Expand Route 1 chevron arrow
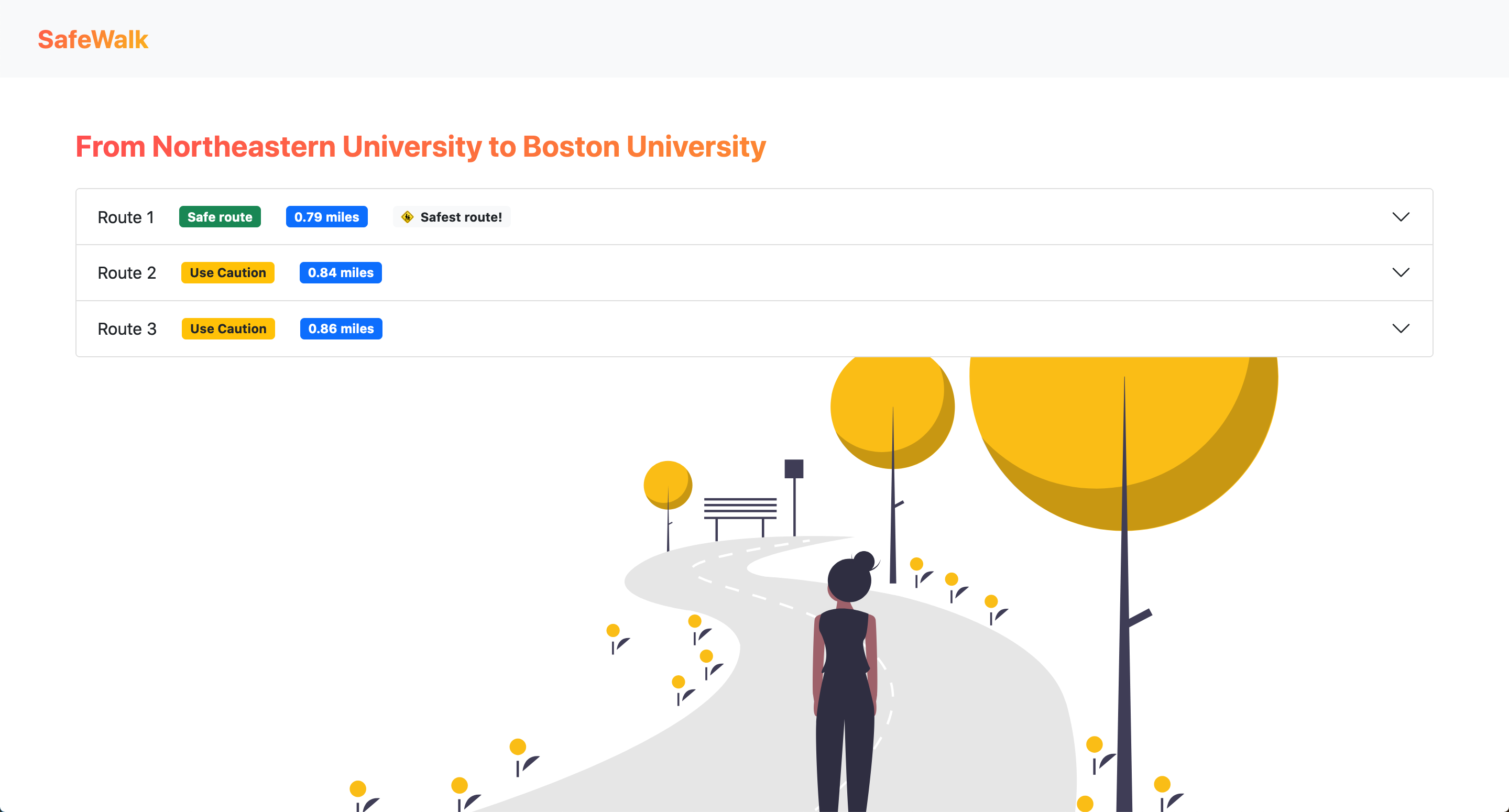This screenshot has height=812, width=1509. (x=1400, y=217)
